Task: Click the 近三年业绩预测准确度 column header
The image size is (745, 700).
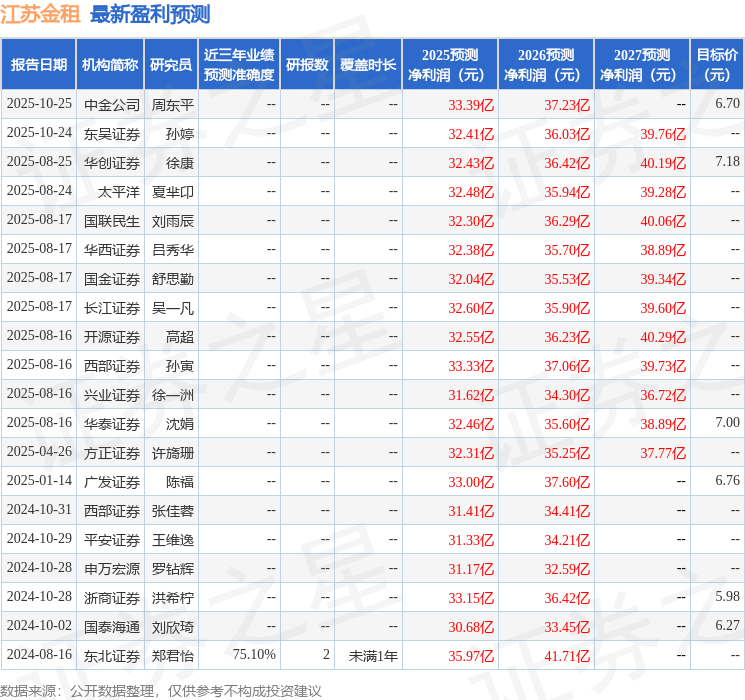Action: (x=238, y=64)
